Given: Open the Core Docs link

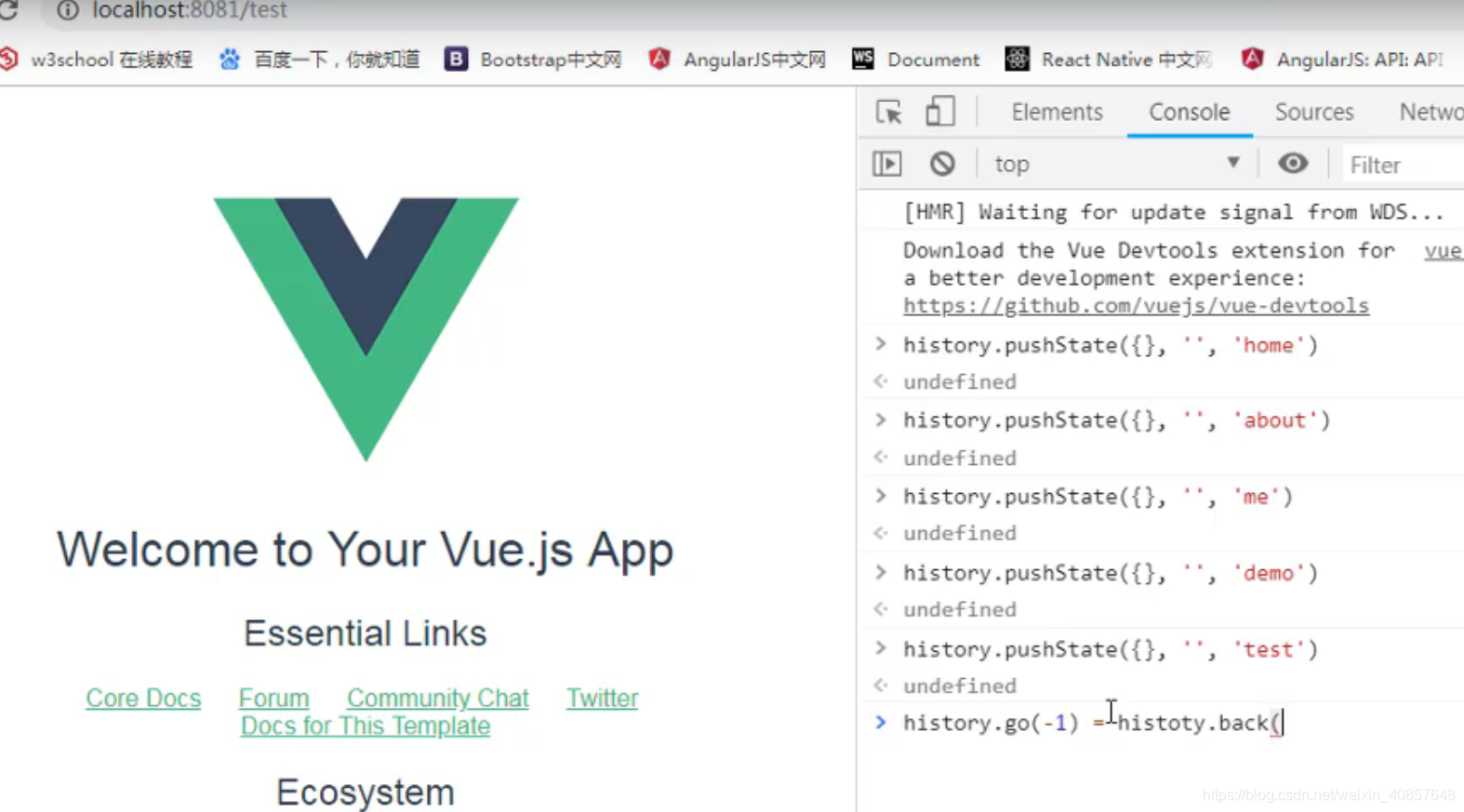Looking at the screenshot, I should (x=143, y=698).
